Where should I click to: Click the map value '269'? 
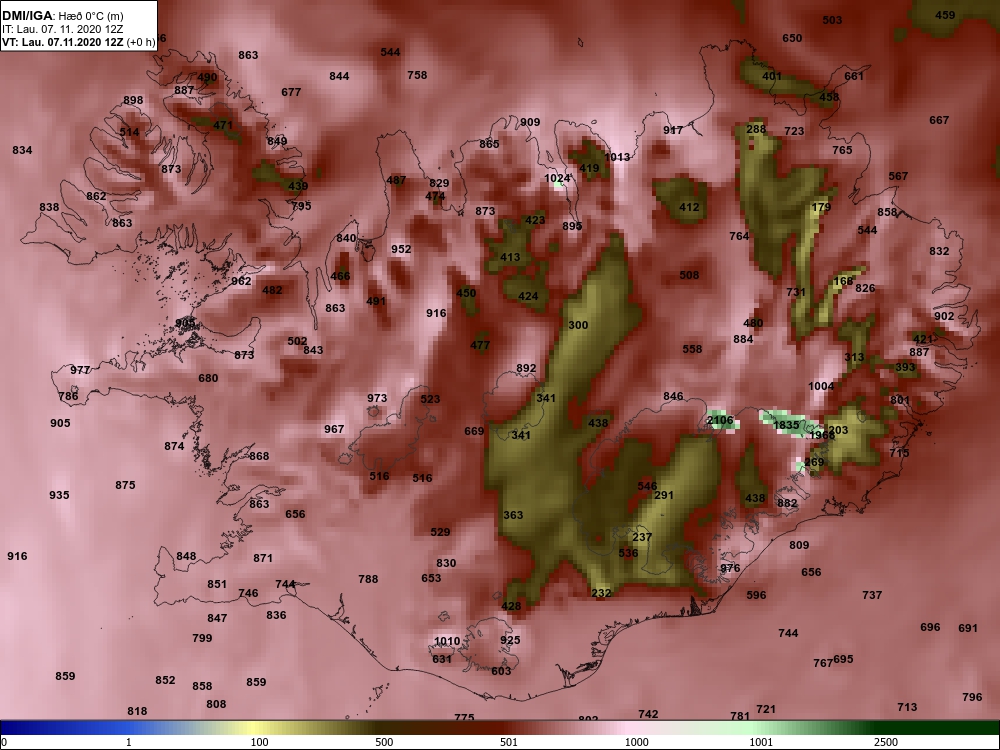814,462
